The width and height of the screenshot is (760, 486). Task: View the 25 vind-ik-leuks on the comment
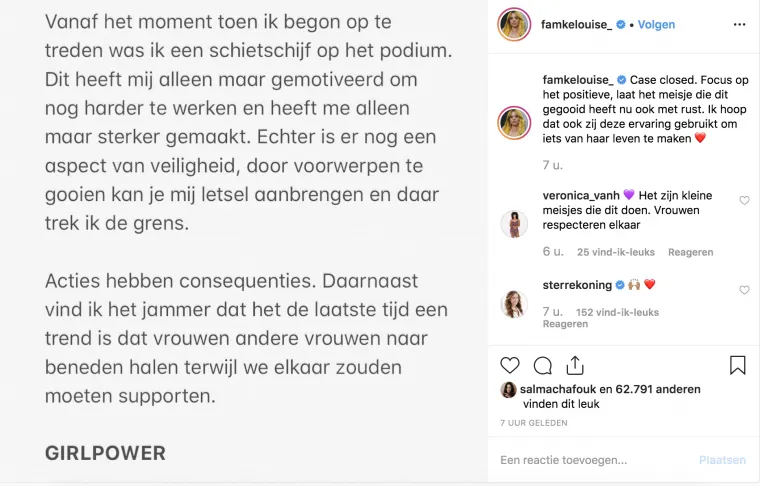pos(616,252)
